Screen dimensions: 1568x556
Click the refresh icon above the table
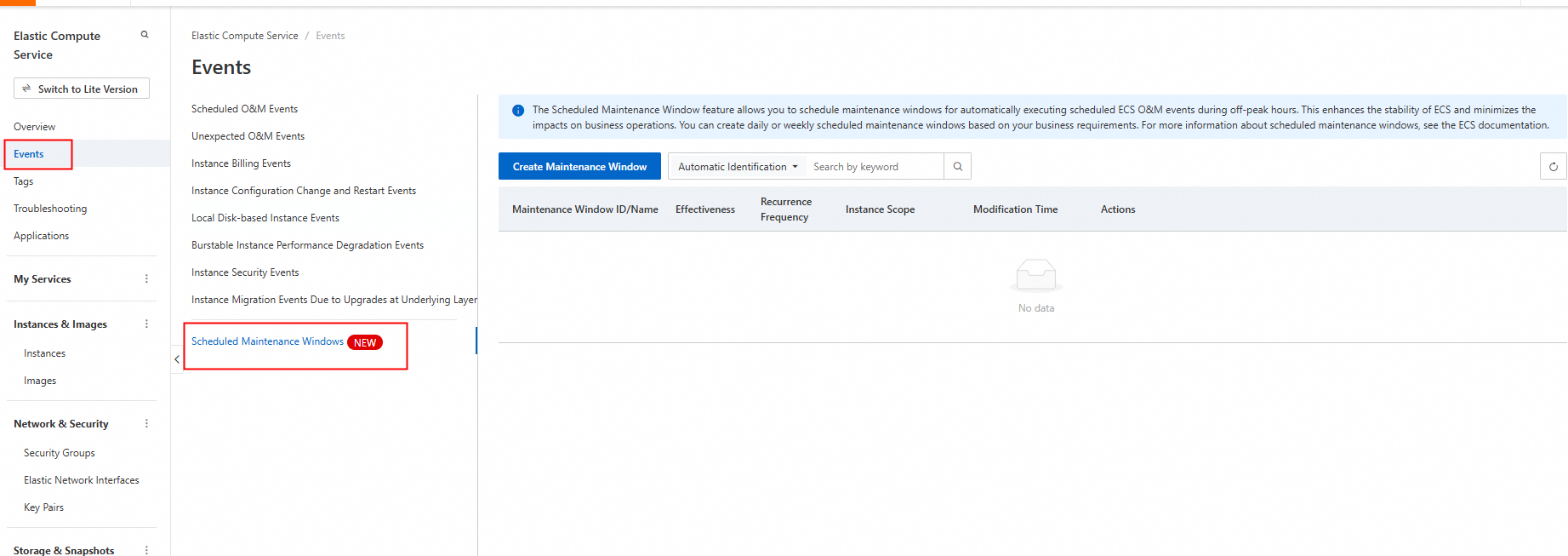coord(1553,167)
